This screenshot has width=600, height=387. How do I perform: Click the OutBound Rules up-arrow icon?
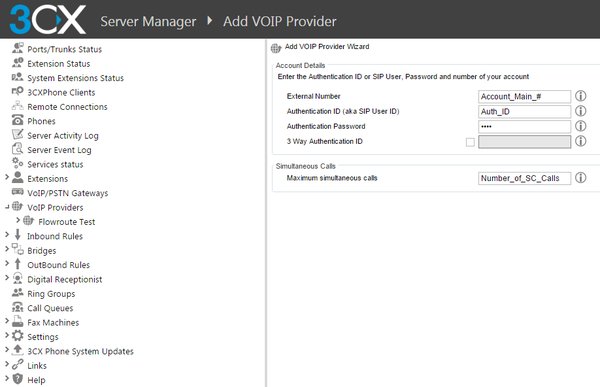(18, 264)
